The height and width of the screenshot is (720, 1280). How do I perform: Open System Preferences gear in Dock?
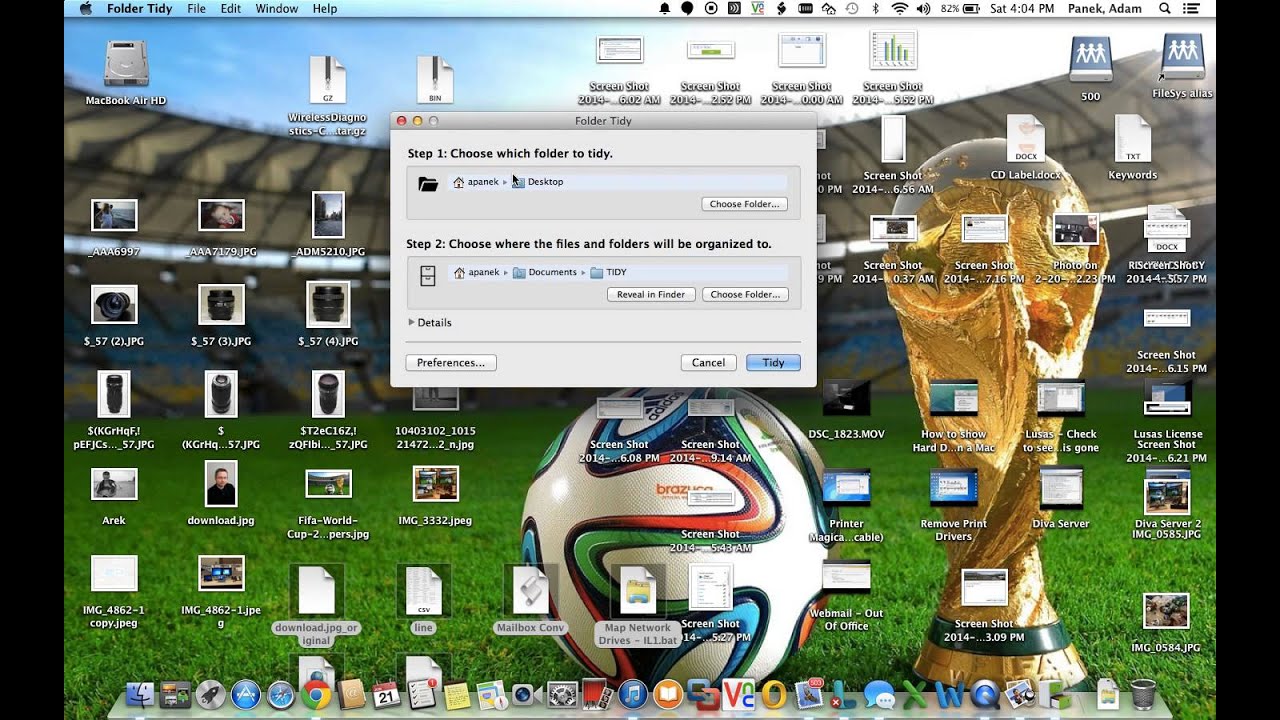562,695
